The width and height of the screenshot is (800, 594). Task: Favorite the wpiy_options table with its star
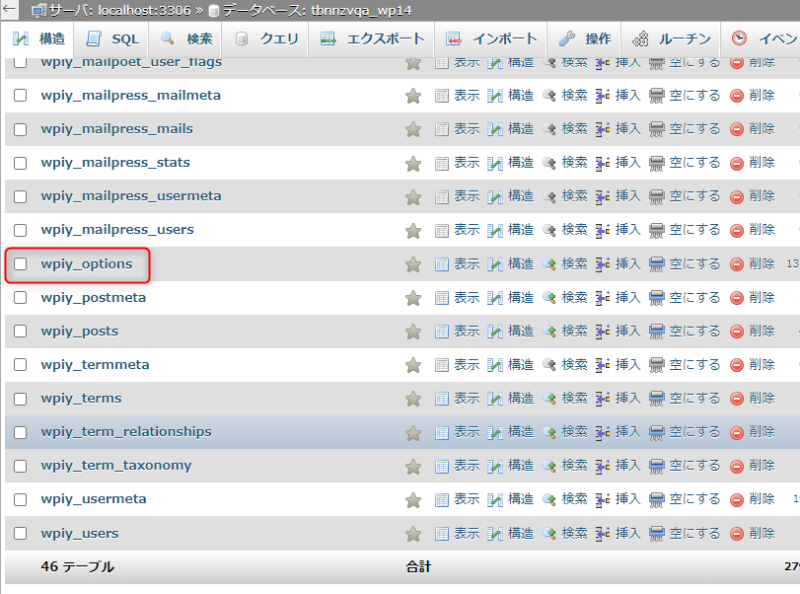413,264
